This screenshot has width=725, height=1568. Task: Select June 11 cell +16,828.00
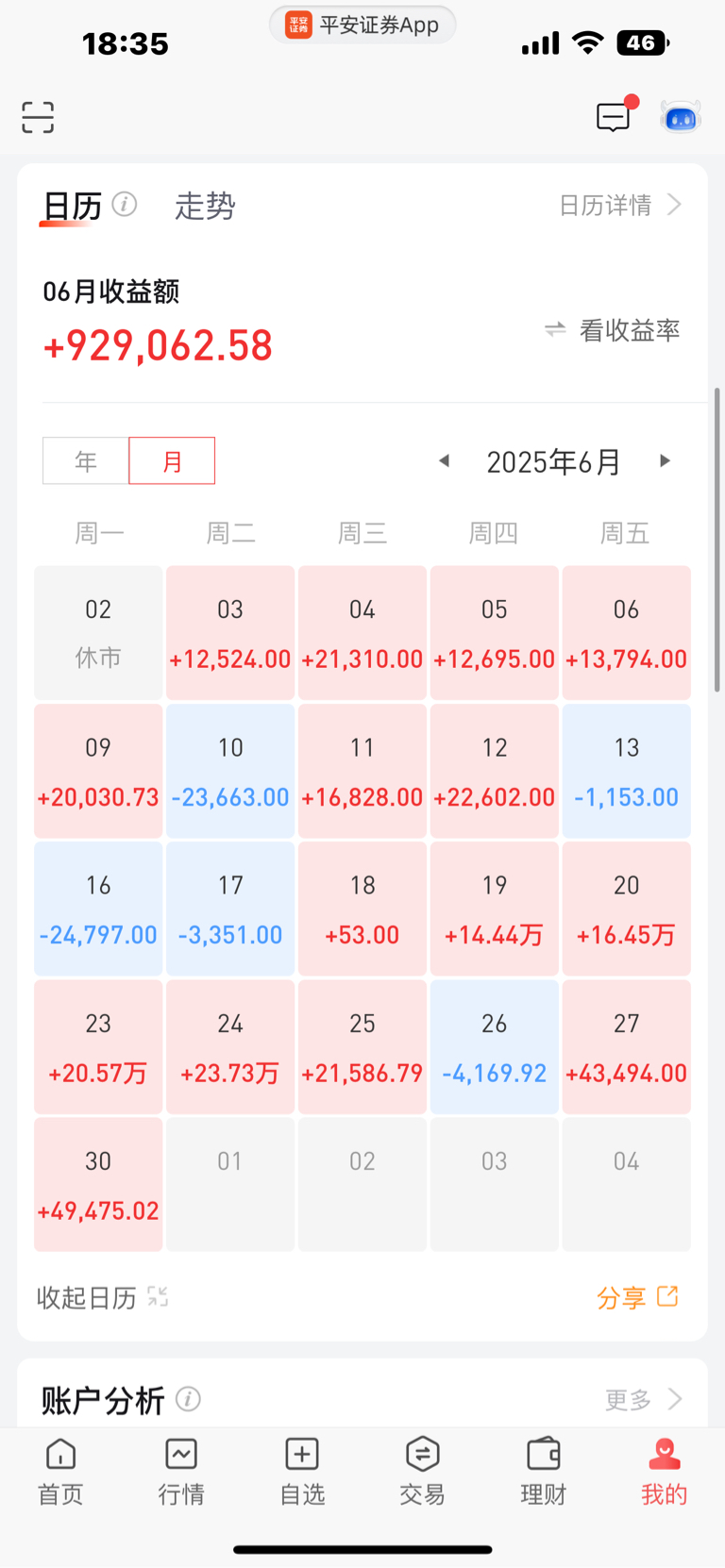(x=362, y=771)
